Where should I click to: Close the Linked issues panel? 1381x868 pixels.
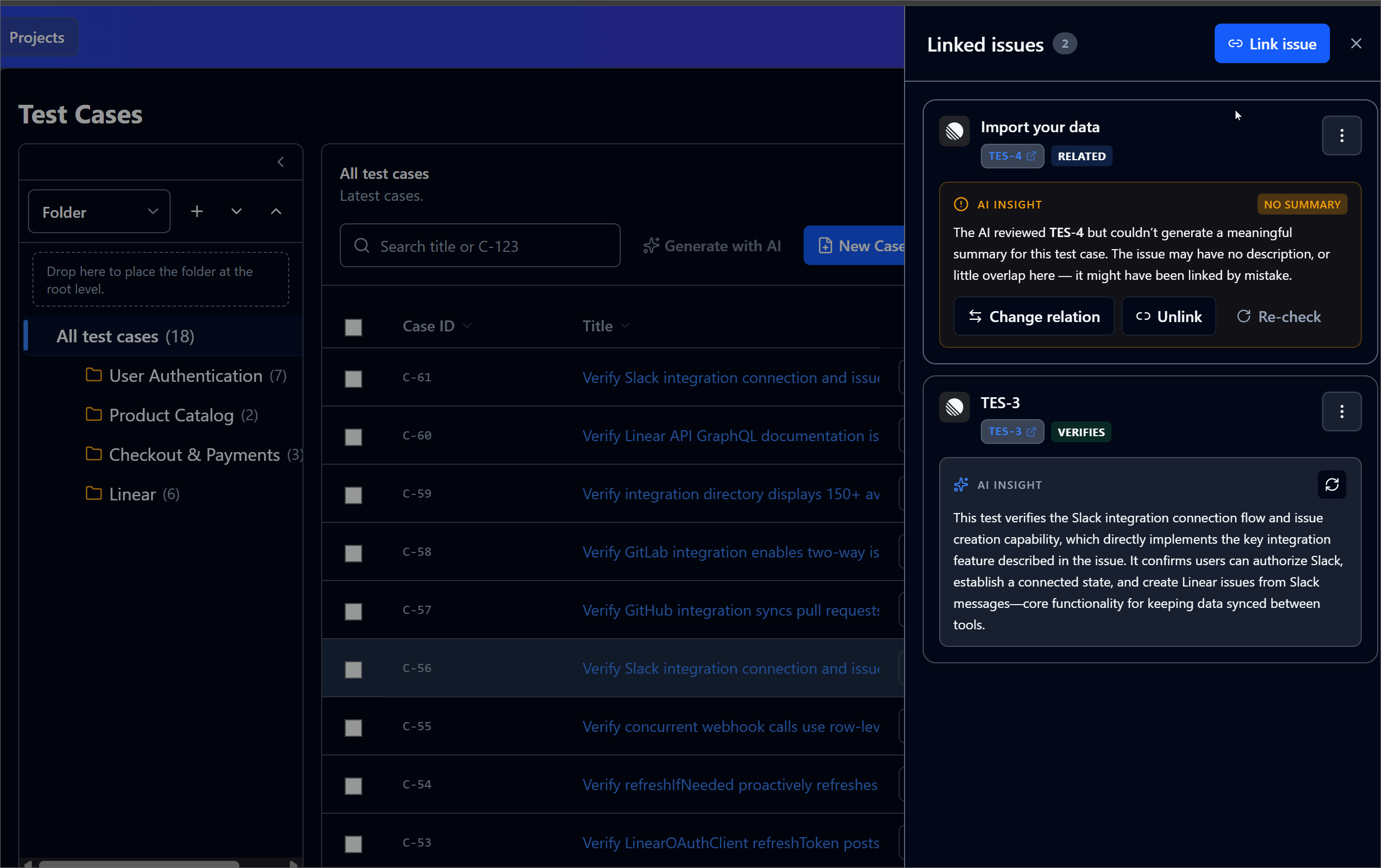(1356, 43)
